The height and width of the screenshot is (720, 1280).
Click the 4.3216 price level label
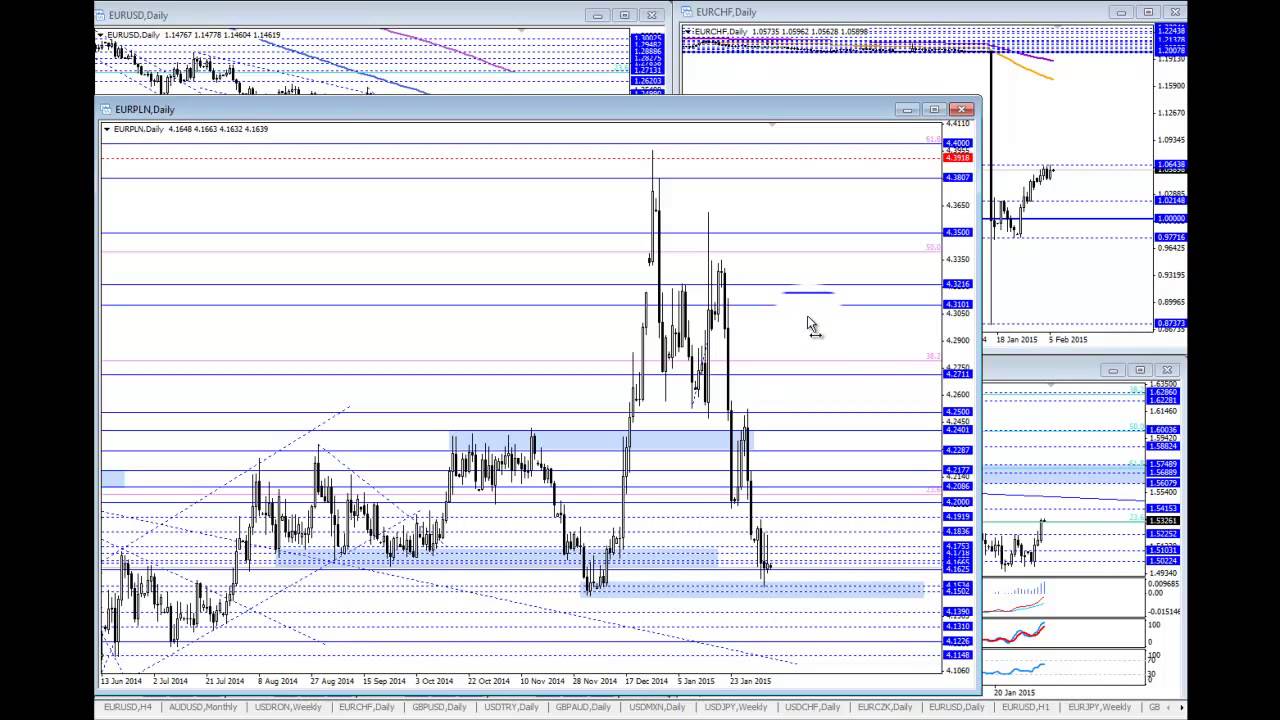tap(958, 285)
